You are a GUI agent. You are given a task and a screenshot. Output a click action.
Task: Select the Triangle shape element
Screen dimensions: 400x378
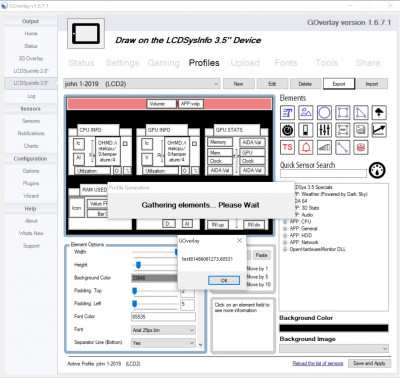pyautogui.click(x=361, y=113)
